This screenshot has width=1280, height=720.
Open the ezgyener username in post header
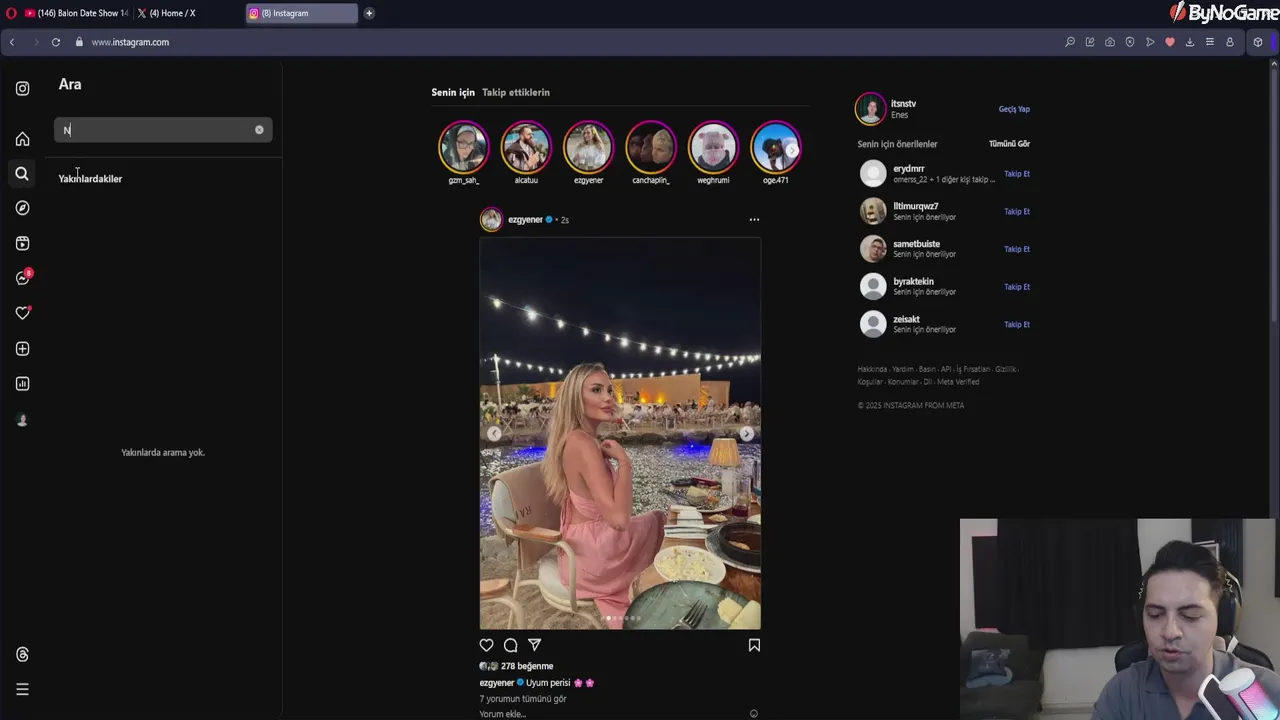525,219
